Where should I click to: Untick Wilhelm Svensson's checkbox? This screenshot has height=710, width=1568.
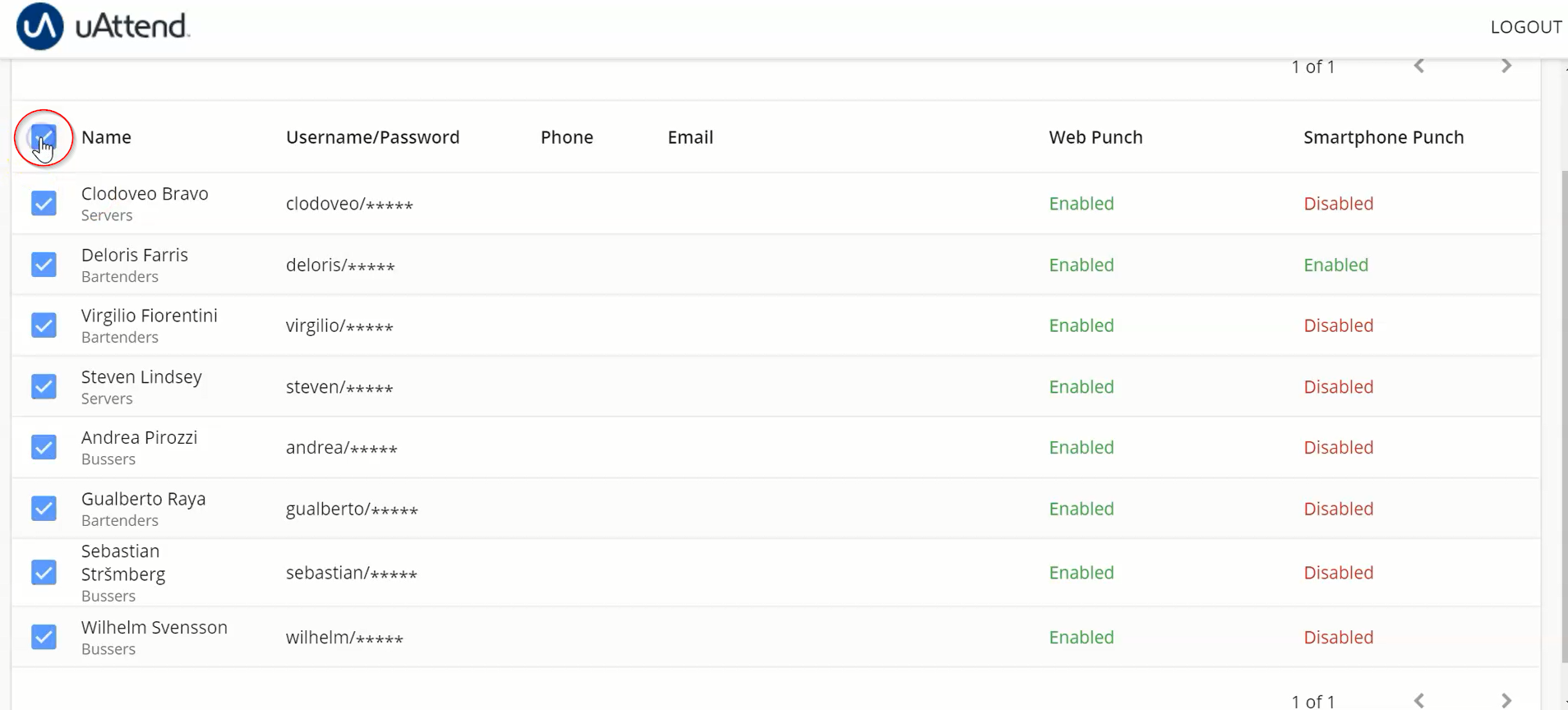(x=44, y=637)
